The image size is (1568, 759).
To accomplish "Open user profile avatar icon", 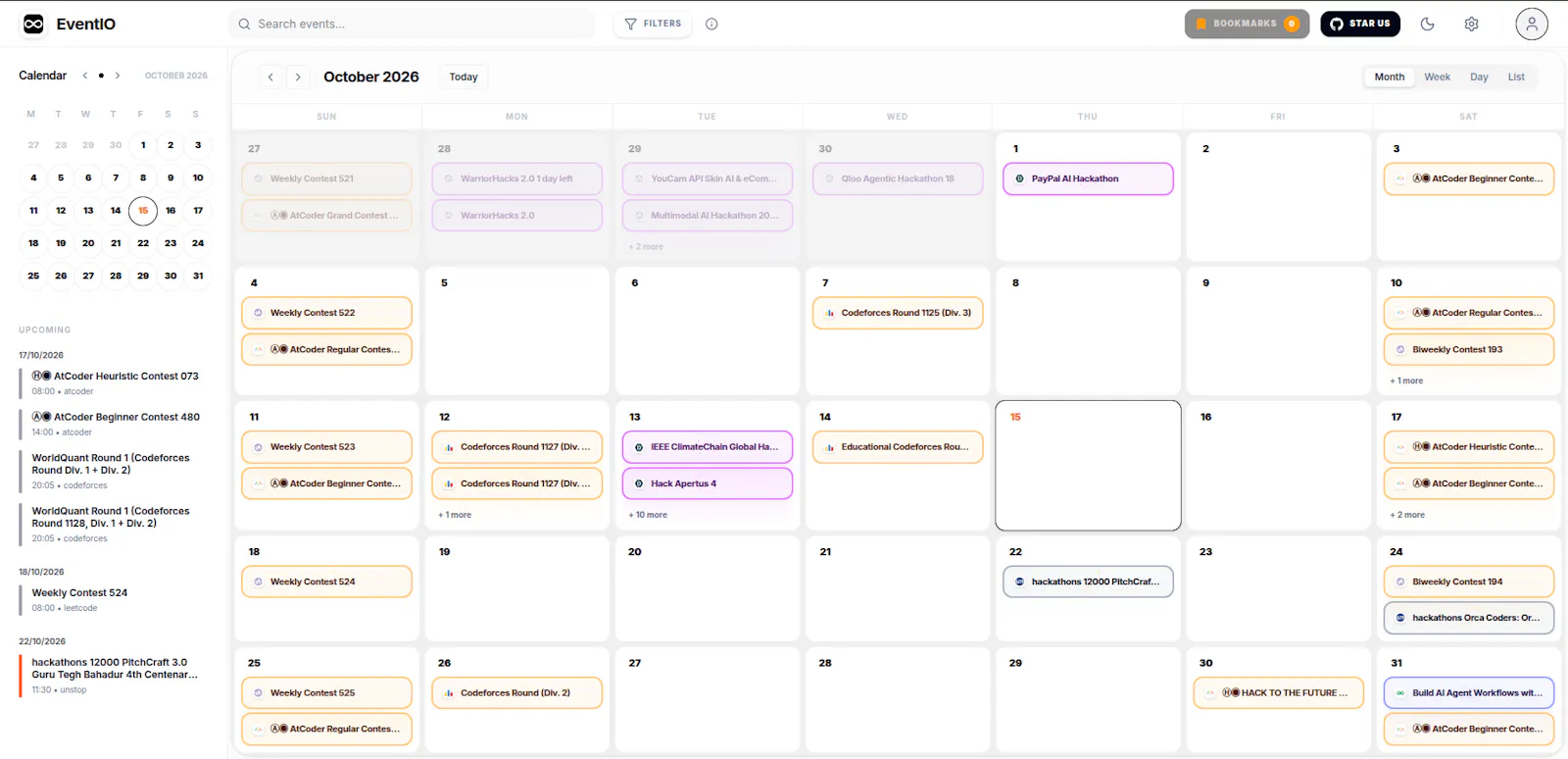I will point(1532,24).
